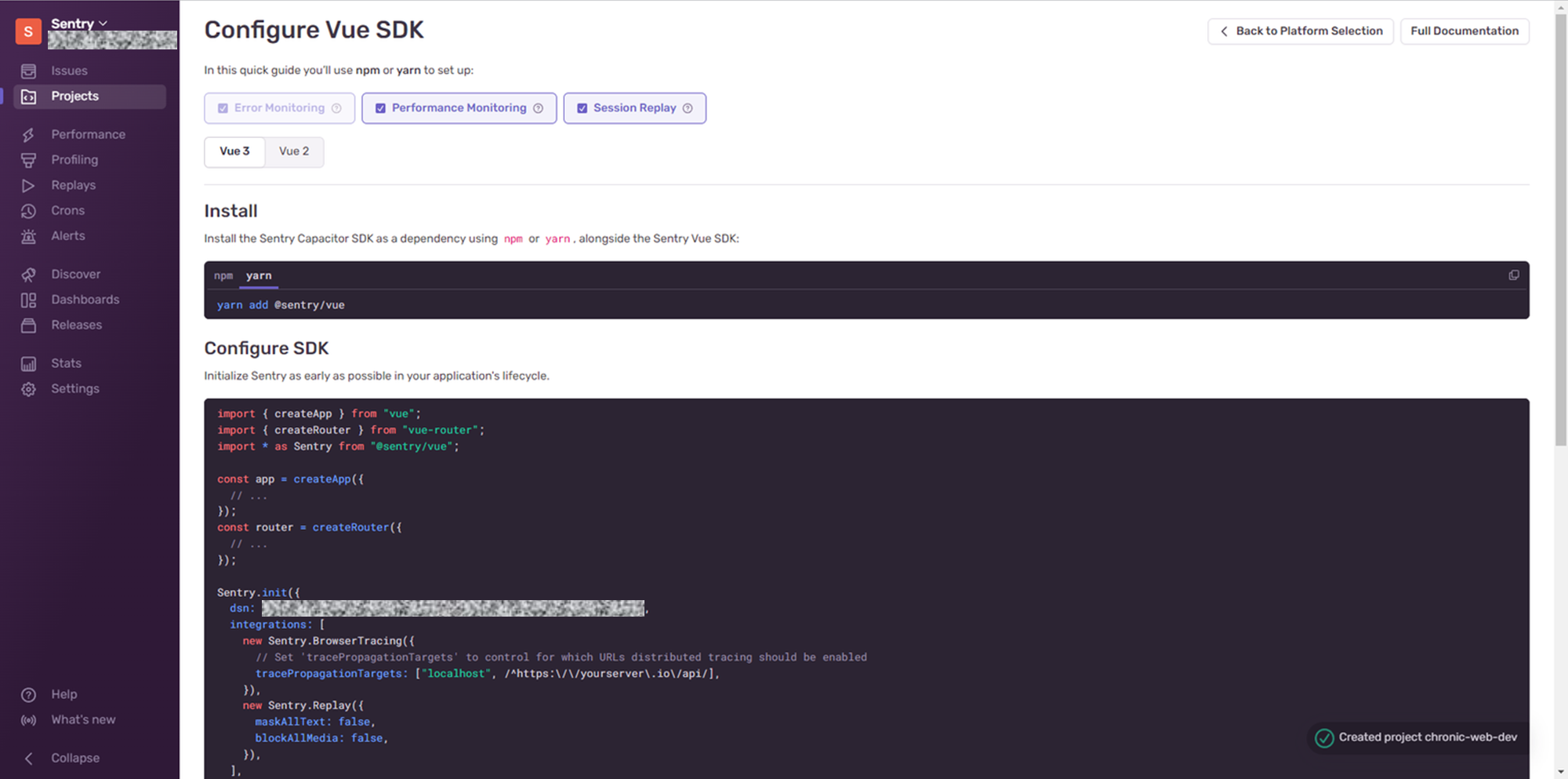Open Issues from the sidebar
1568x779 pixels.
coord(69,71)
